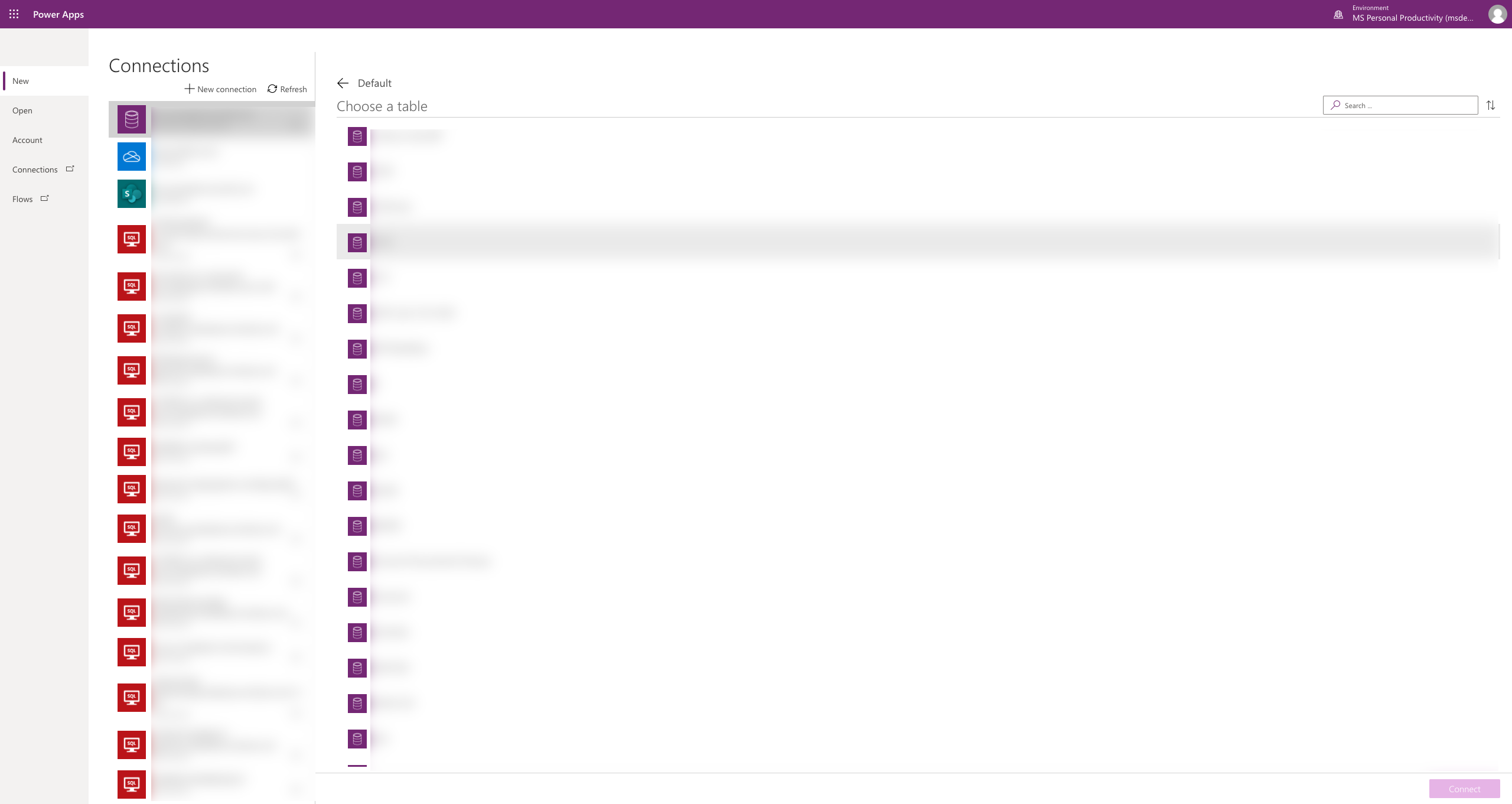
Task: Select the highlighted table row
Action: click(x=827, y=242)
